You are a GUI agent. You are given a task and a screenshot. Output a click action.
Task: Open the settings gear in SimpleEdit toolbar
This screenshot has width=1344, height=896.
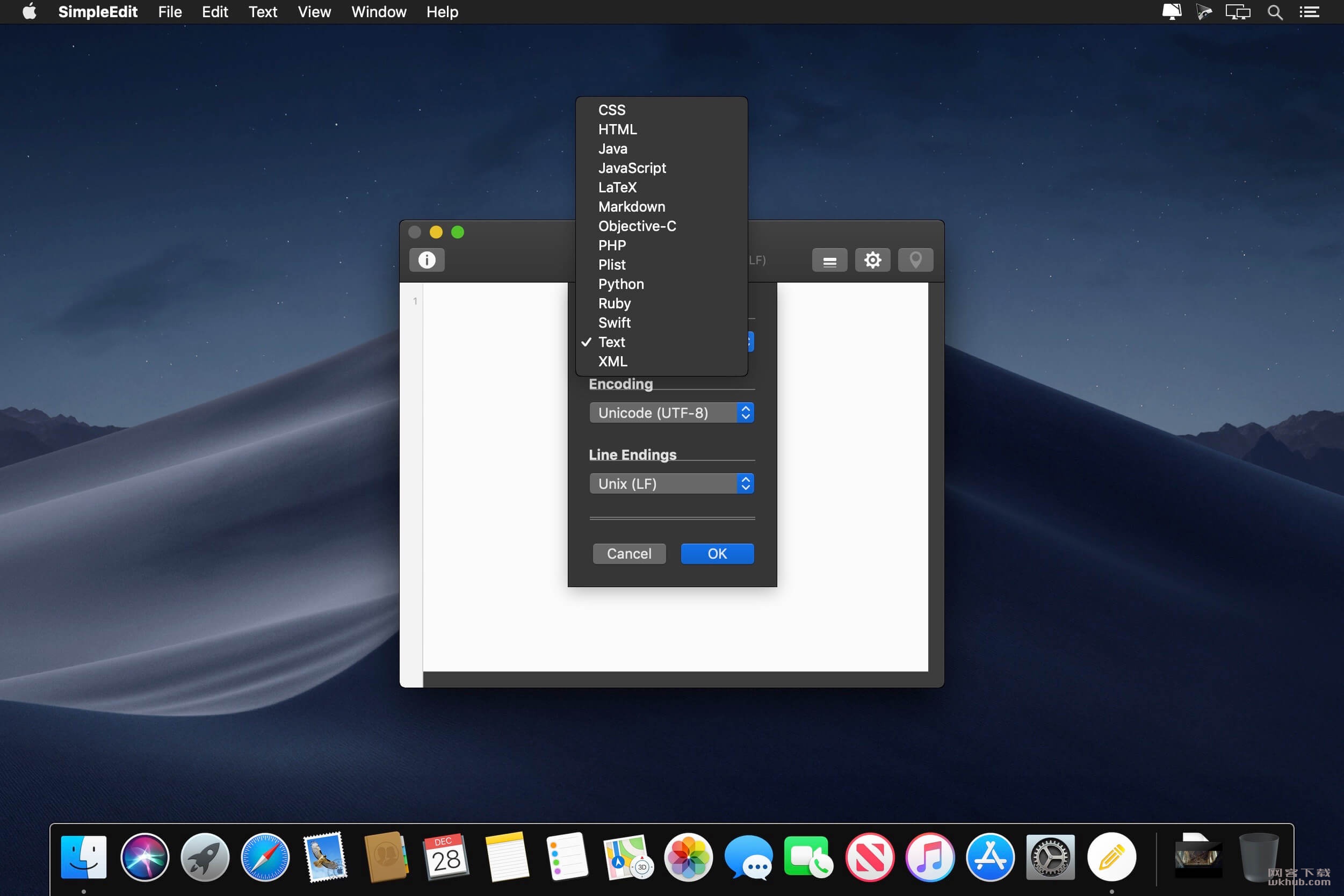872,260
